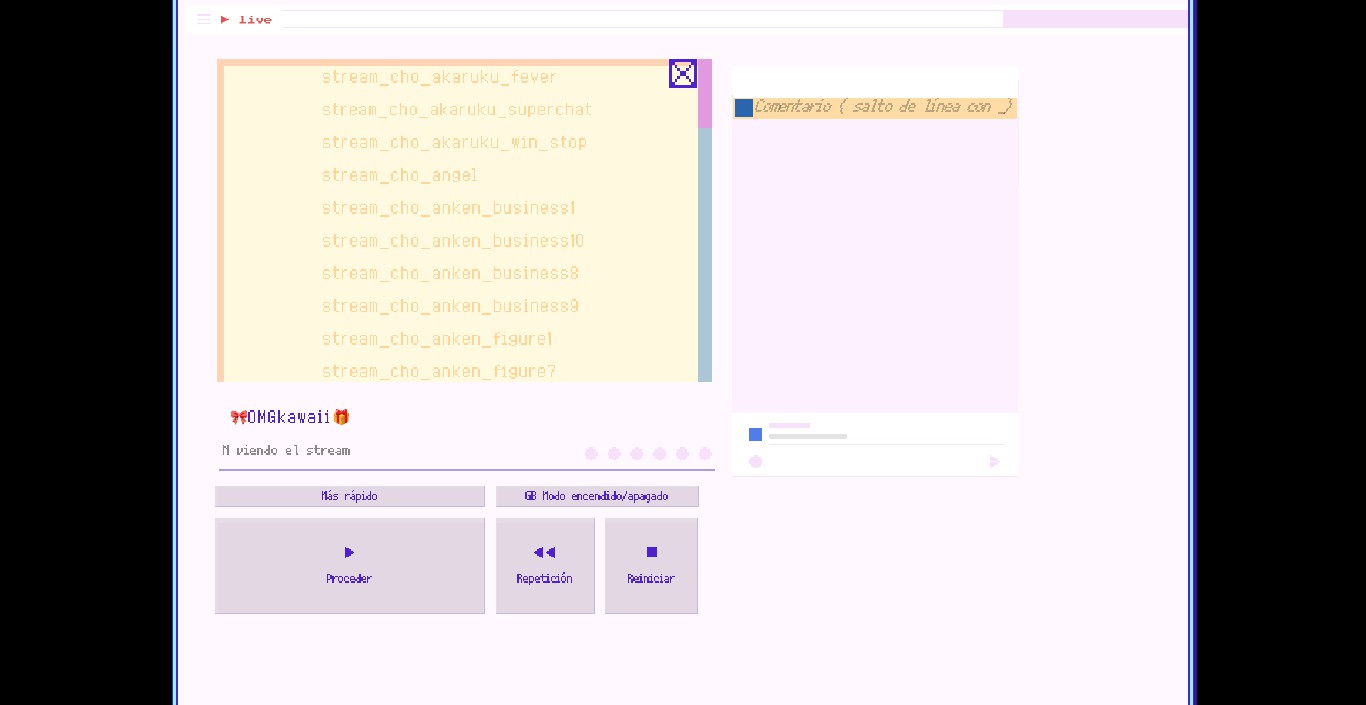Choose stream_cho_anken_business9 entry
The height and width of the screenshot is (705, 1366).
(450, 306)
